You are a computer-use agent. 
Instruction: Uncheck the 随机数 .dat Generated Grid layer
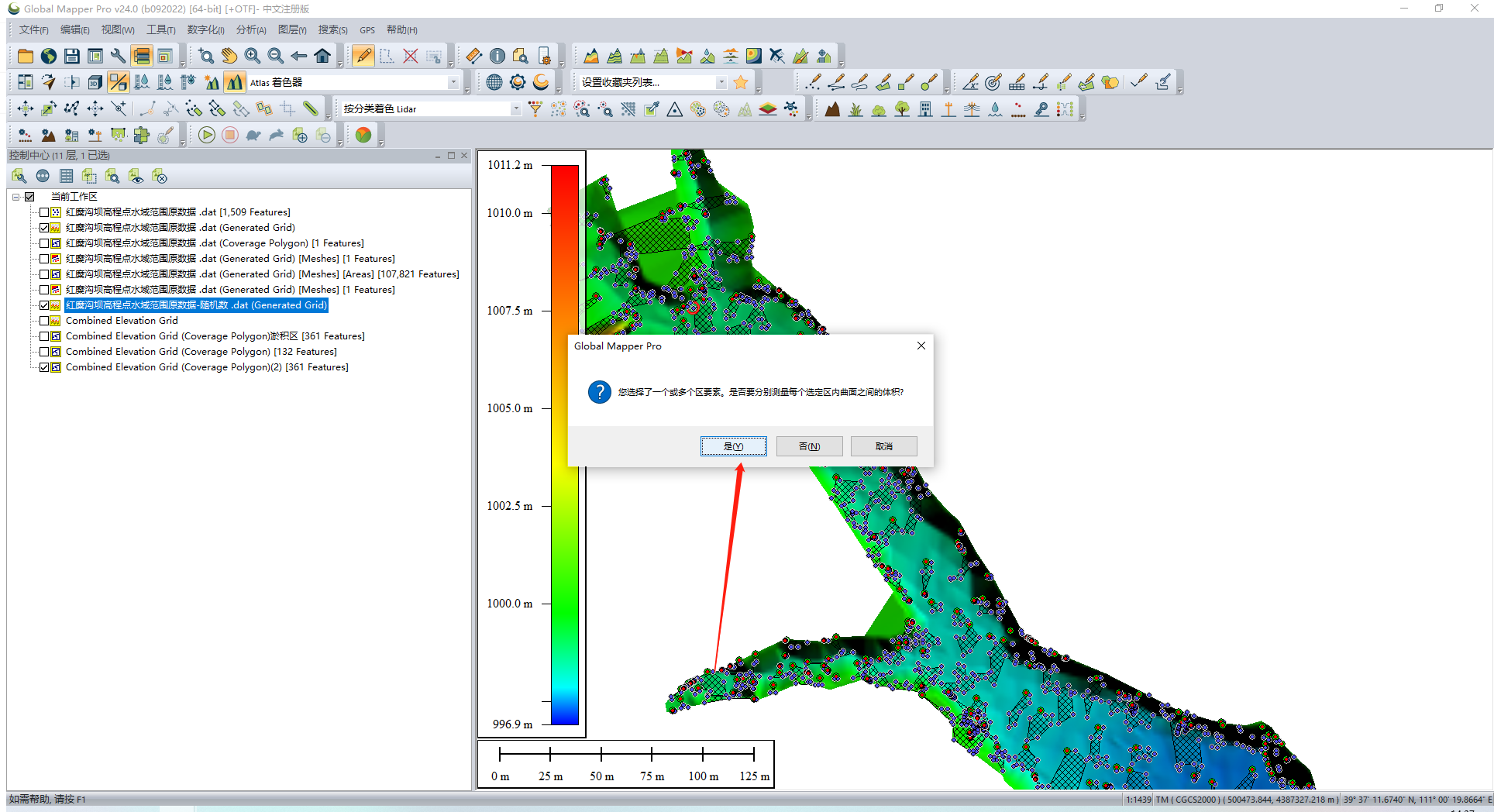[x=44, y=305]
